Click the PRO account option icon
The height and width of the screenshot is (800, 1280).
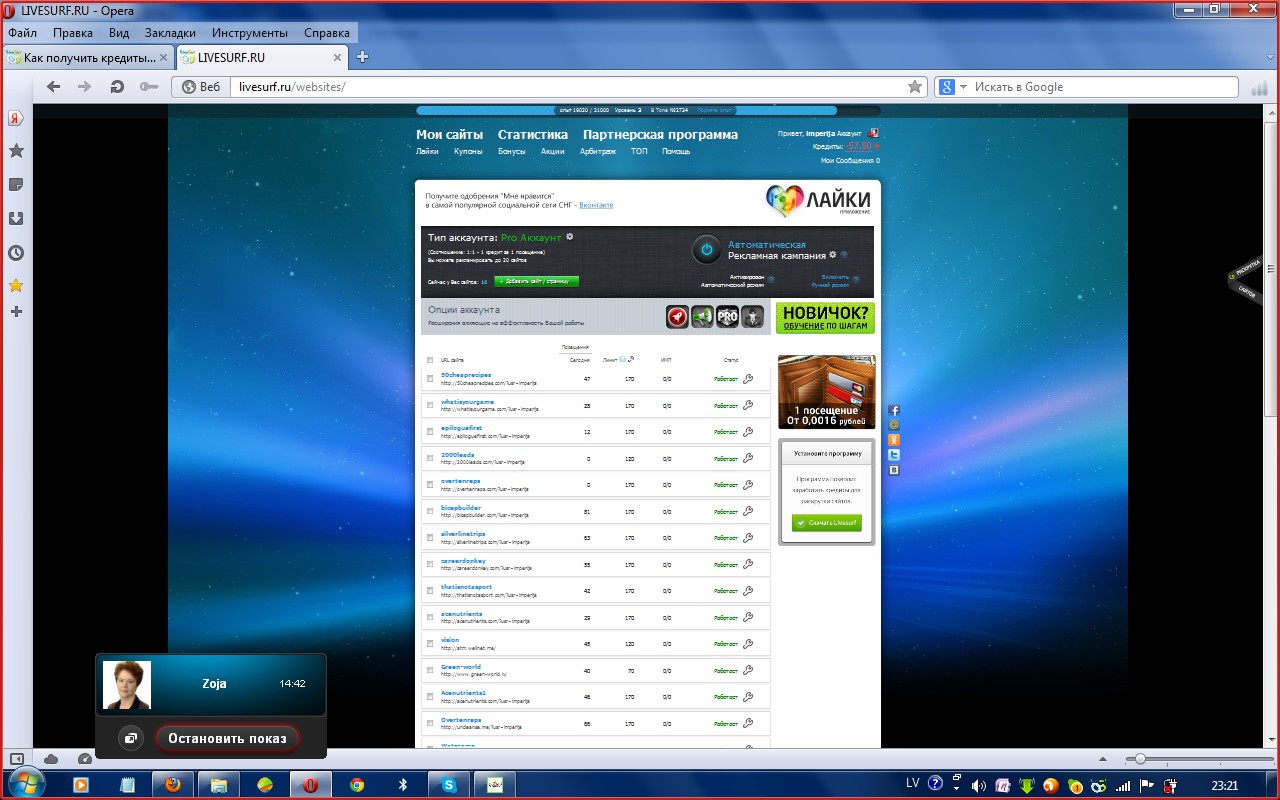(727, 317)
